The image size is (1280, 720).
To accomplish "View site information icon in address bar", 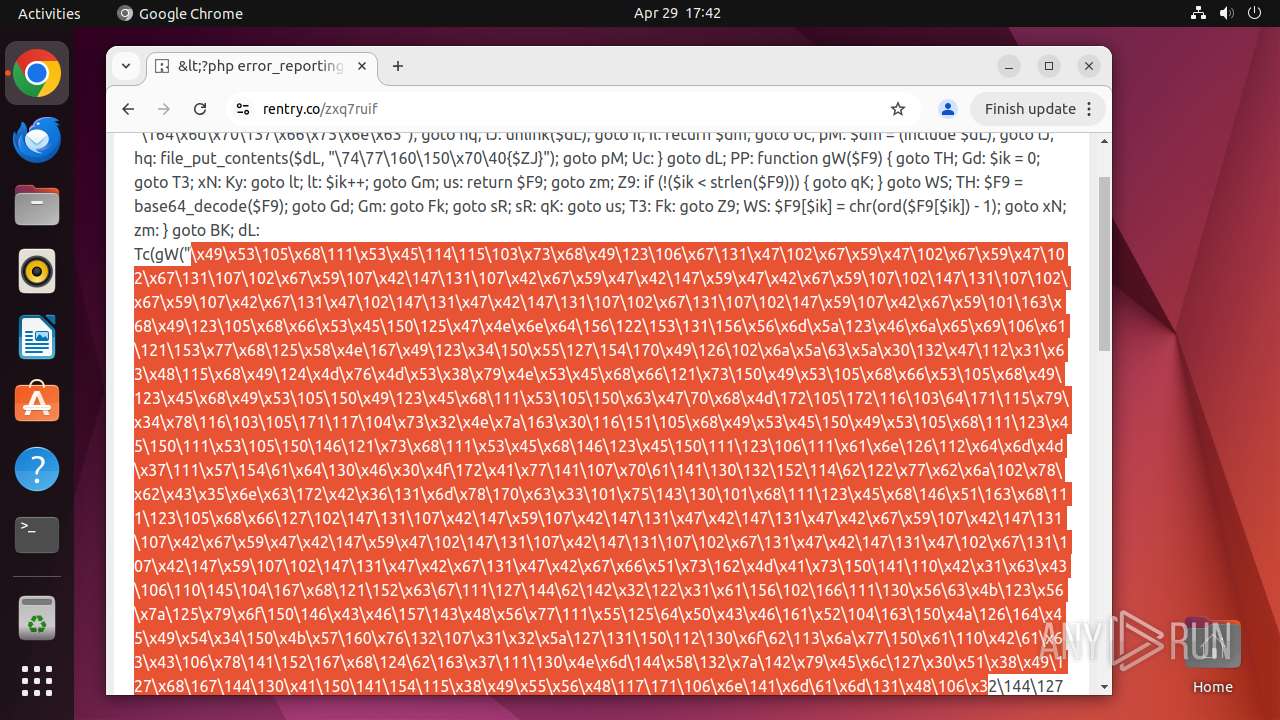I will [x=242, y=109].
